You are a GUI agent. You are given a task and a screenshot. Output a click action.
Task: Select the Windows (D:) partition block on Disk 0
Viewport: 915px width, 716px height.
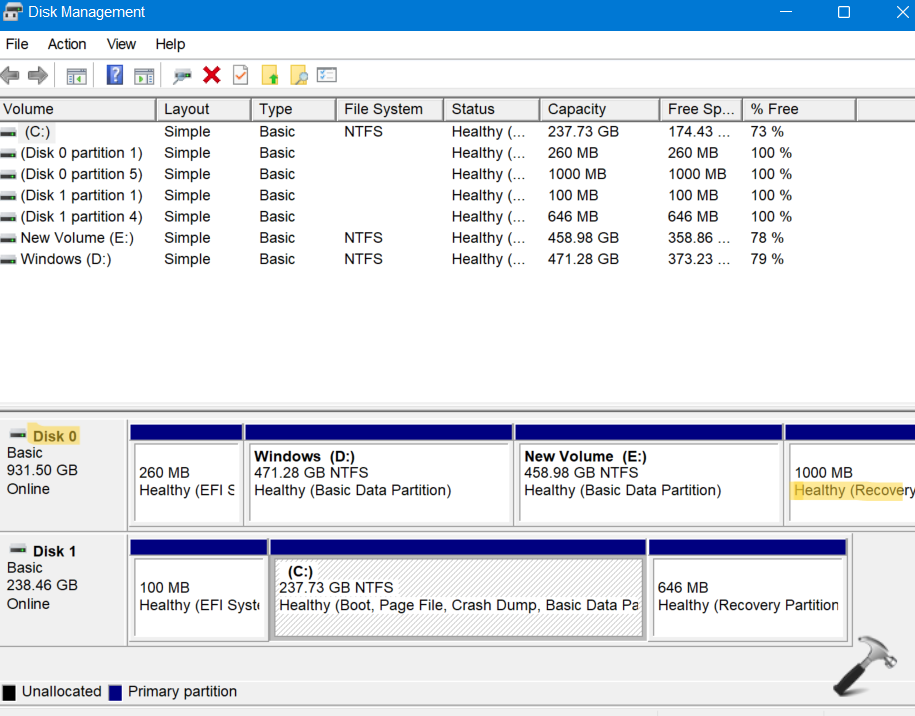(379, 482)
